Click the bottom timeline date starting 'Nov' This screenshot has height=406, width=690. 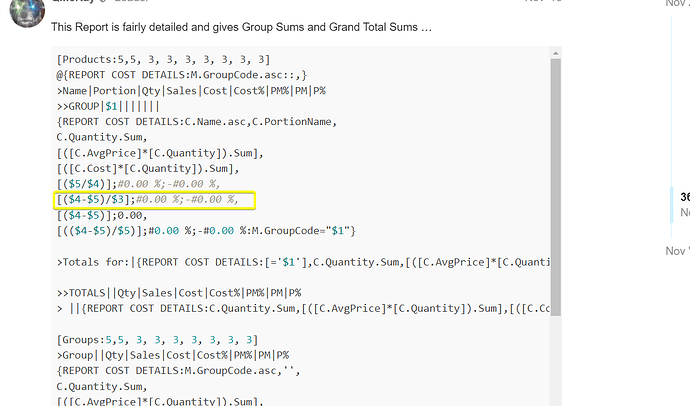pos(678,251)
